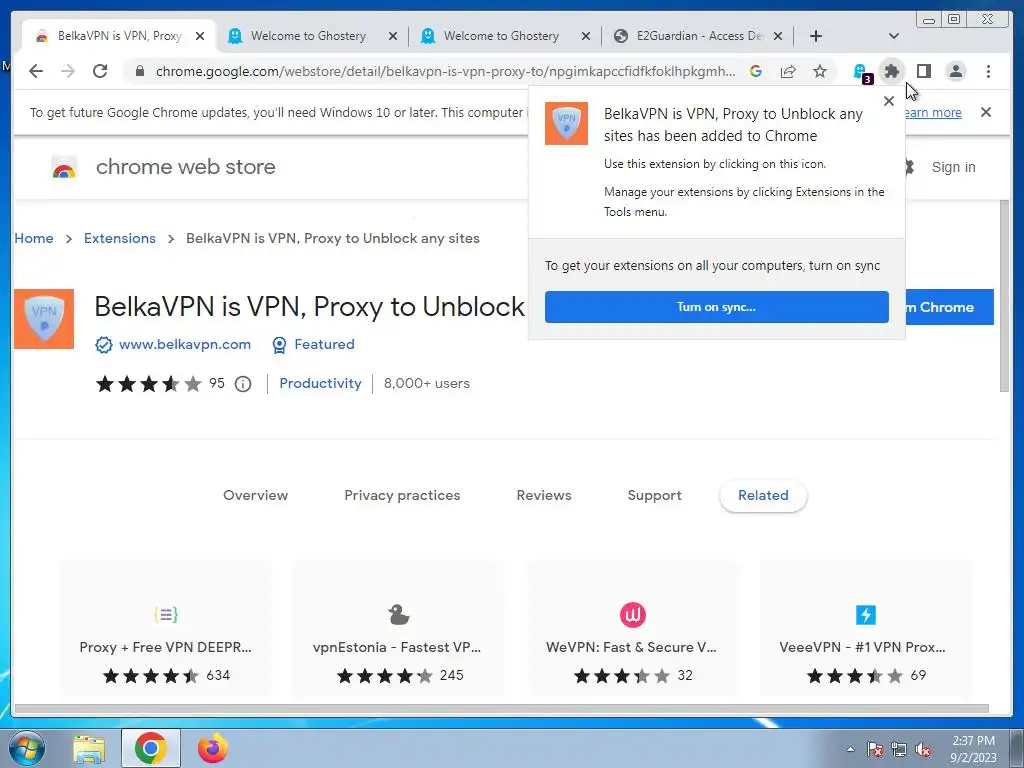Click the address bar URL
Viewport: 1024px width, 768px height.
[x=445, y=71]
